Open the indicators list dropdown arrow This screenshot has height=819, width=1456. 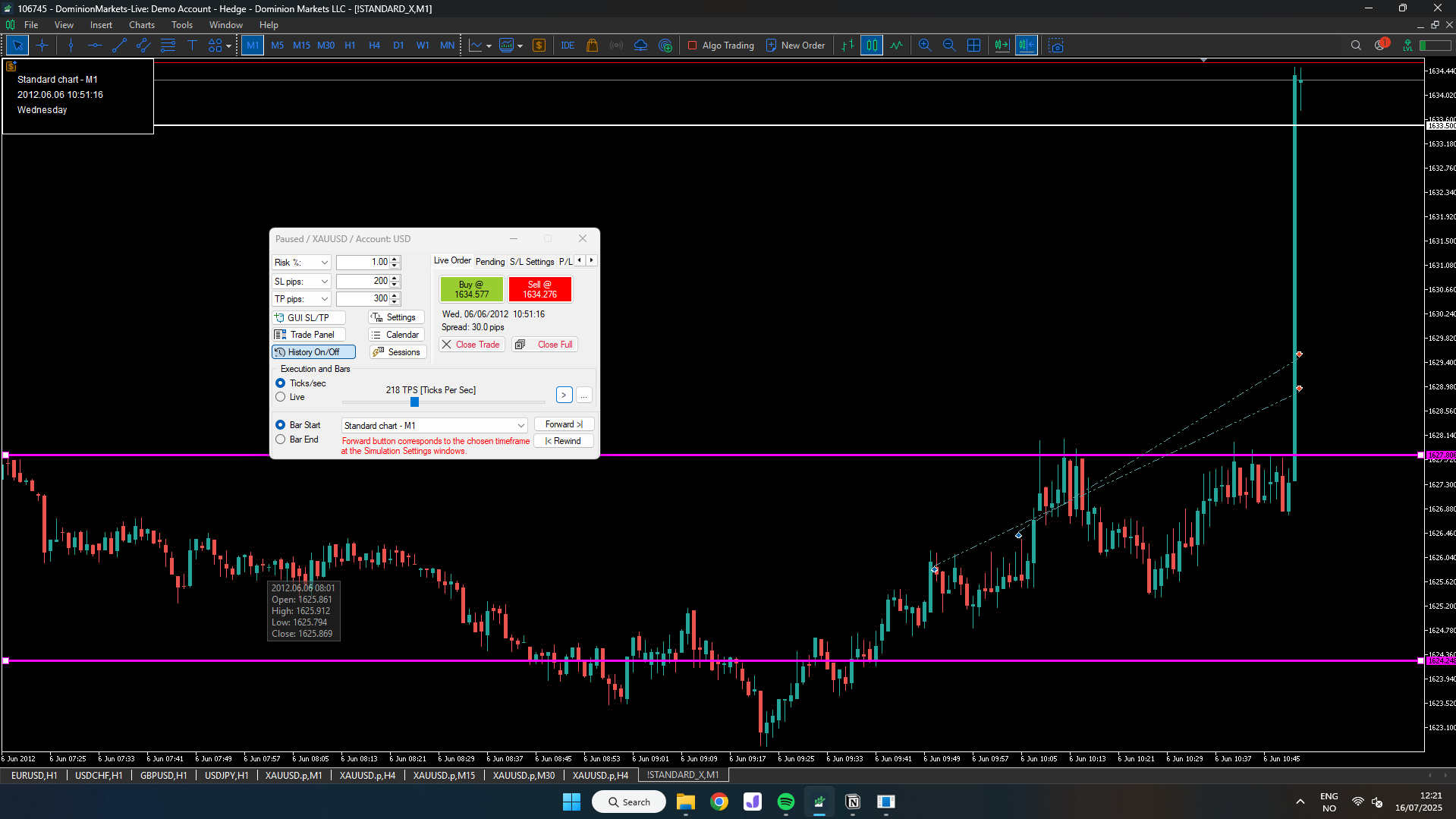coord(489,46)
